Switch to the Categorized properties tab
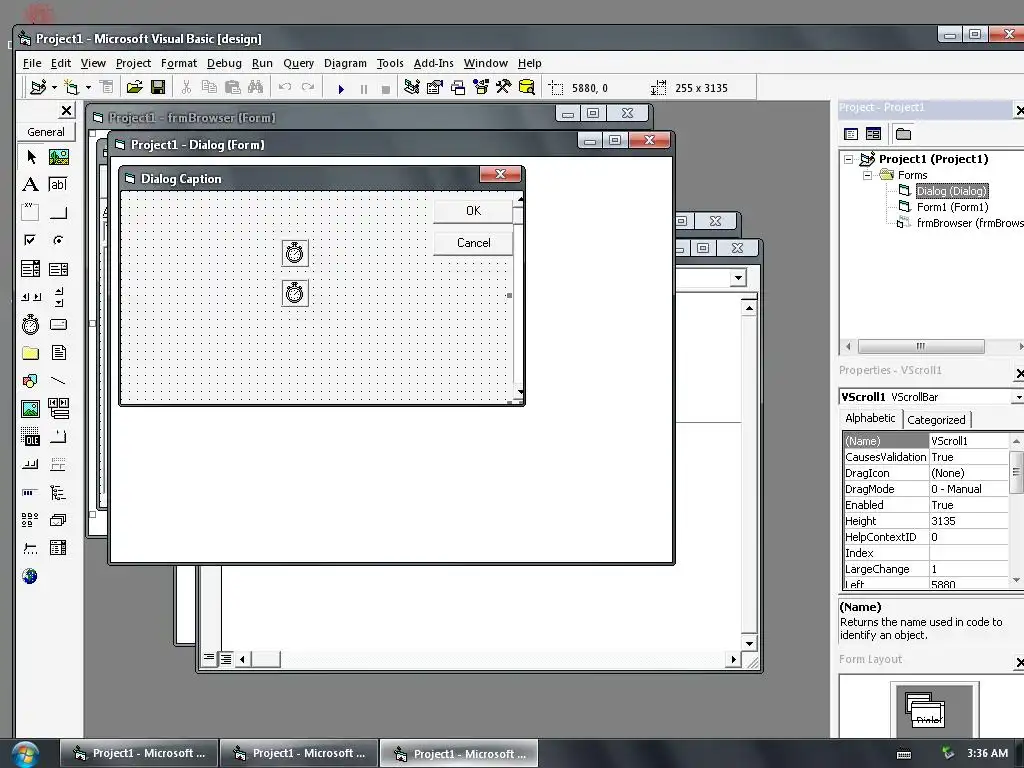The height and width of the screenshot is (768, 1024). coord(936,420)
